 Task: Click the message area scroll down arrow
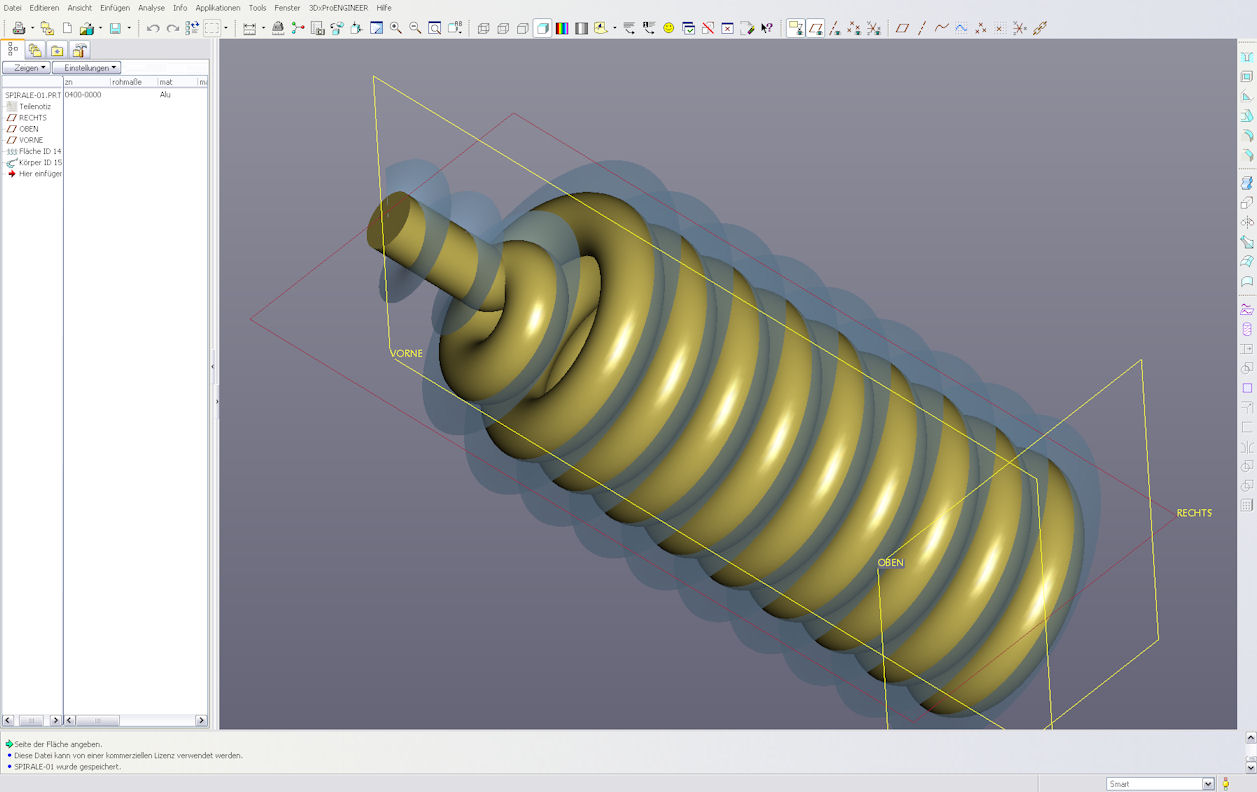(1251, 766)
